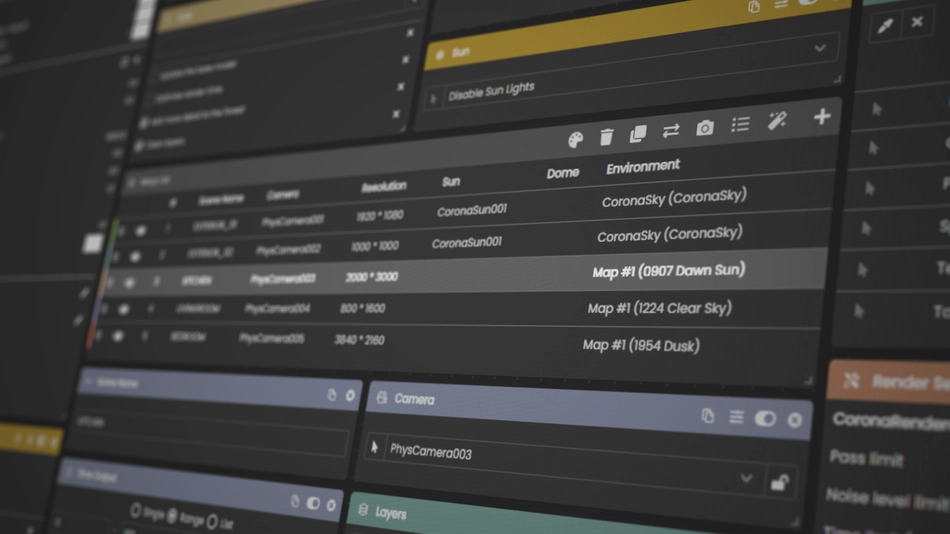Open the Camera panel list menu icon
Image resolution: width=950 pixels, height=534 pixels.
point(736,417)
